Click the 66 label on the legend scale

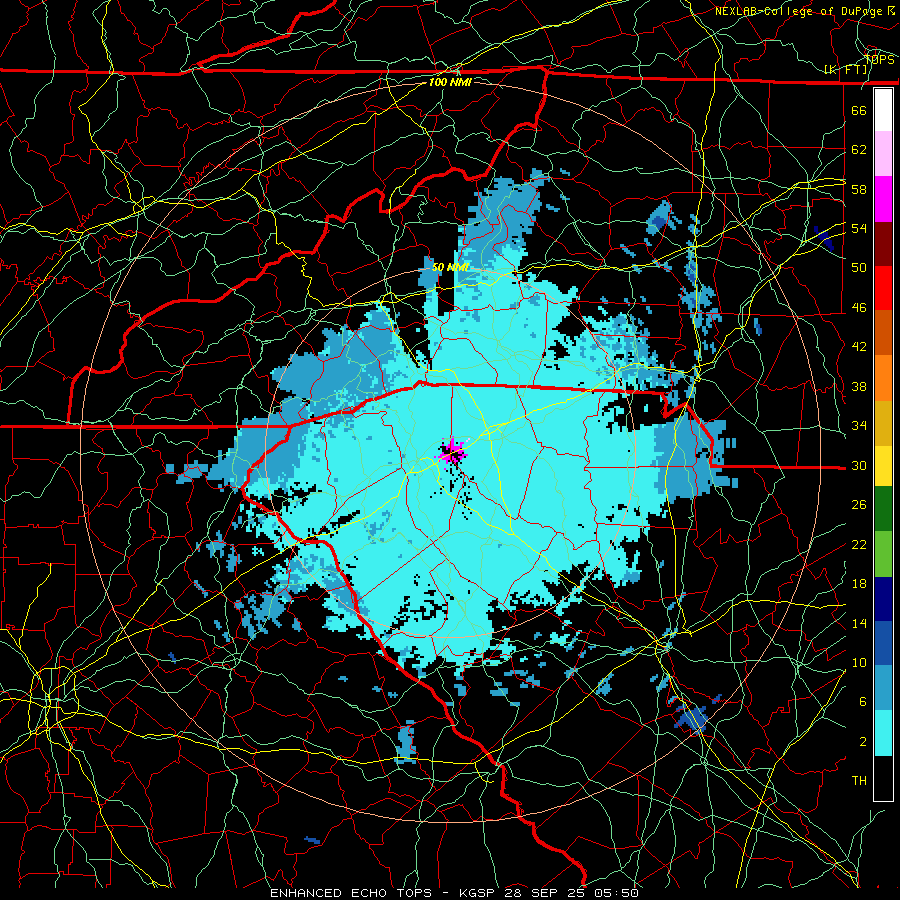pyautogui.click(x=859, y=110)
